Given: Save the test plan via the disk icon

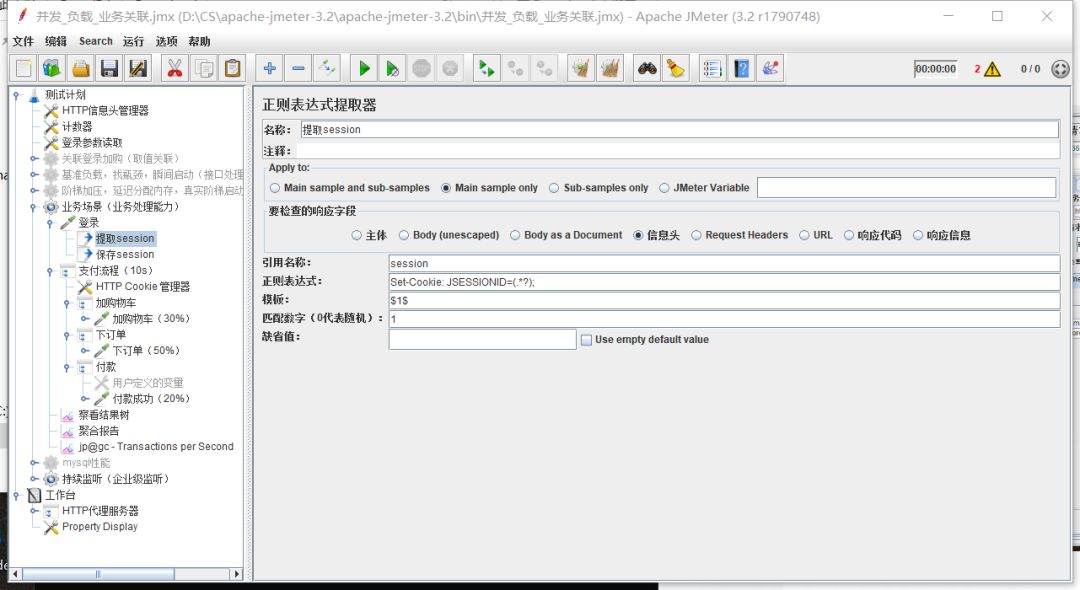Looking at the screenshot, I should [x=109, y=68].
